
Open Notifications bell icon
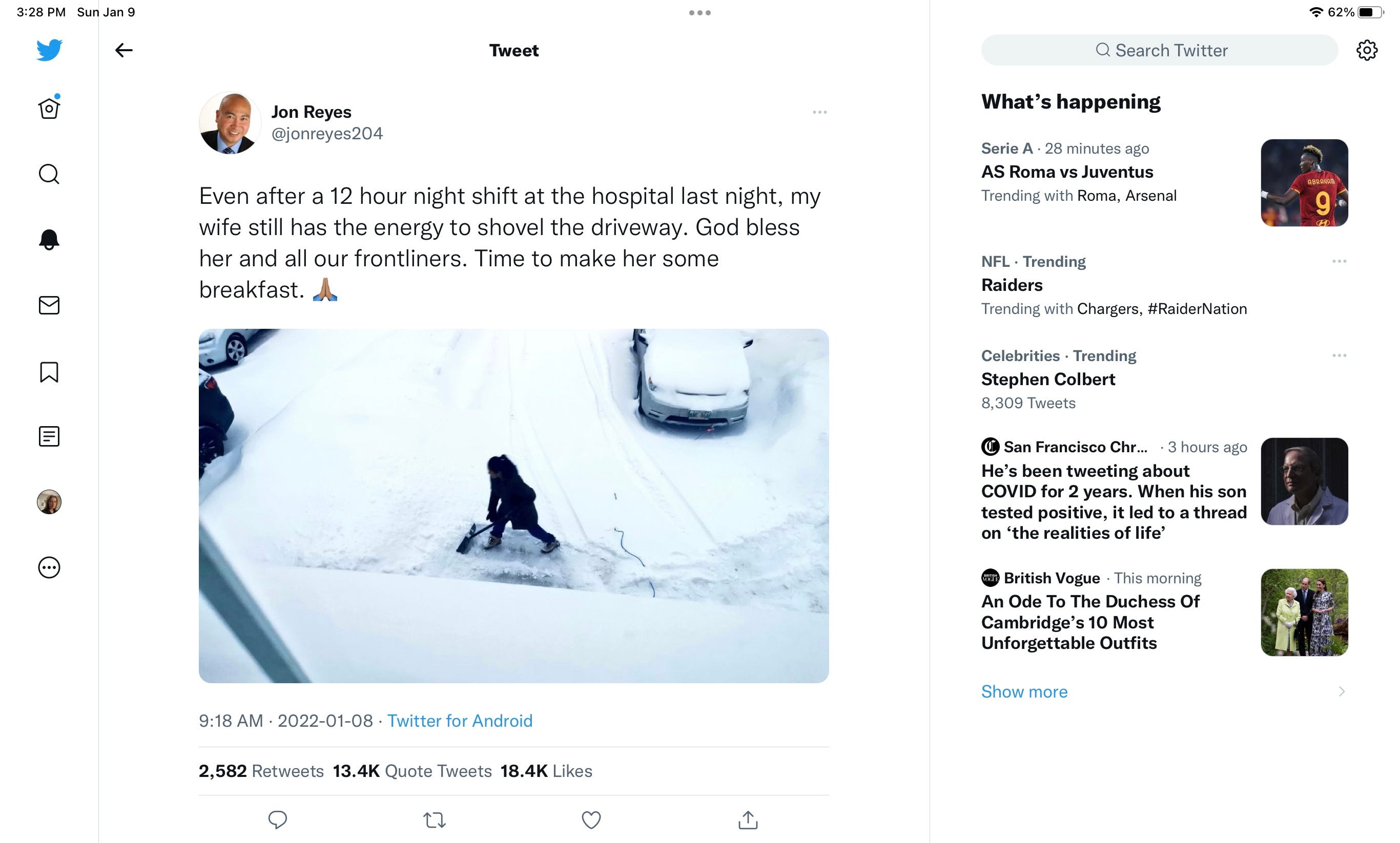[49, 240]
